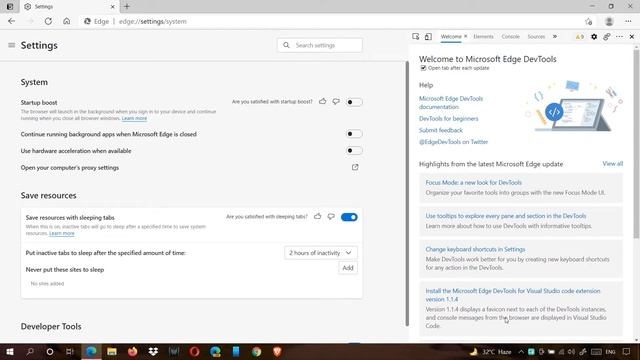Screen dimensions: 640x360
Task: Turn off sleeping tabs switch
Action: (x=349, y=217)
